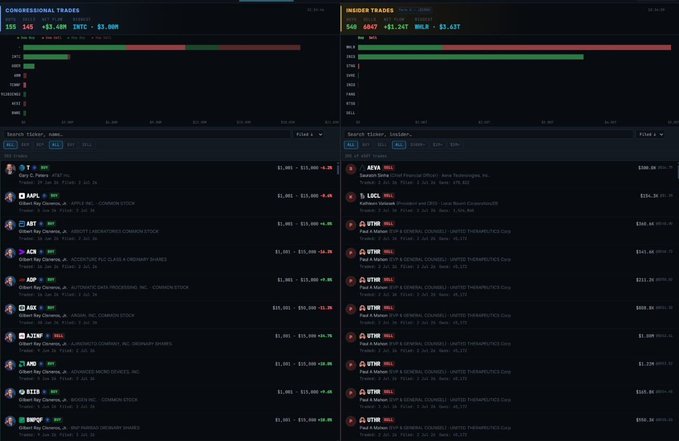Click the Apple logo beside AAPL ticker
The width and height of the screenshot is (679, 441).
click(22, 196)
